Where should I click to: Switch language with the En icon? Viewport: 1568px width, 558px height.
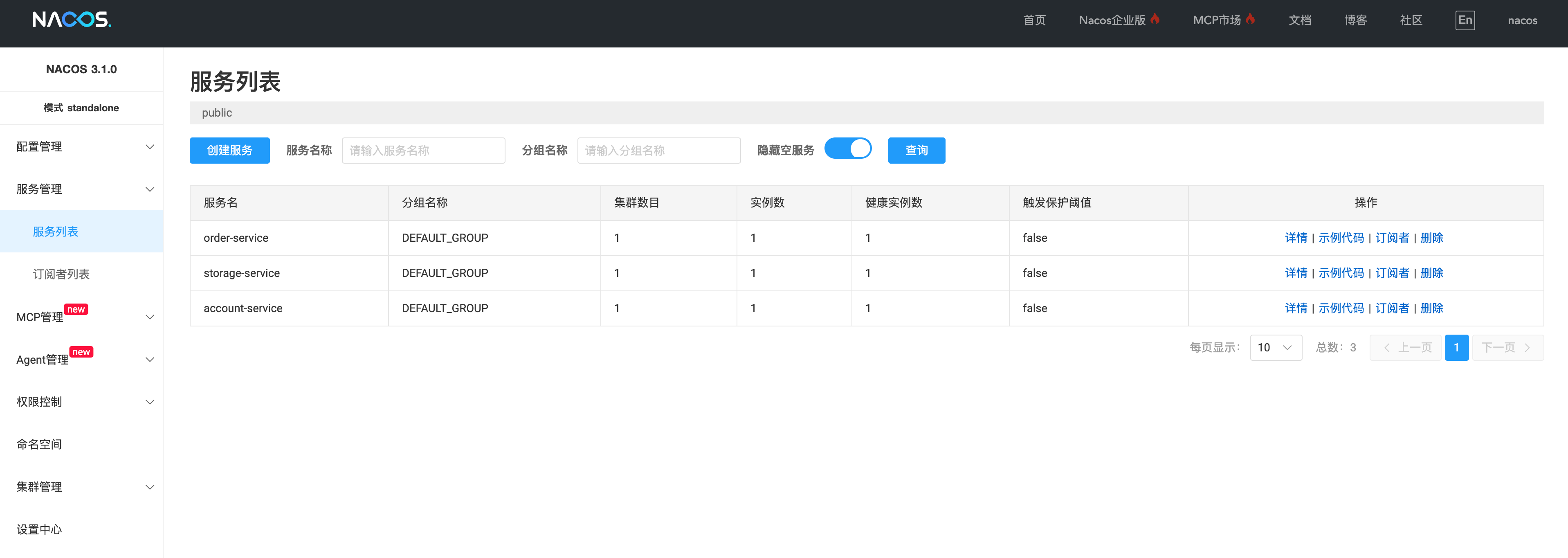1465,20
